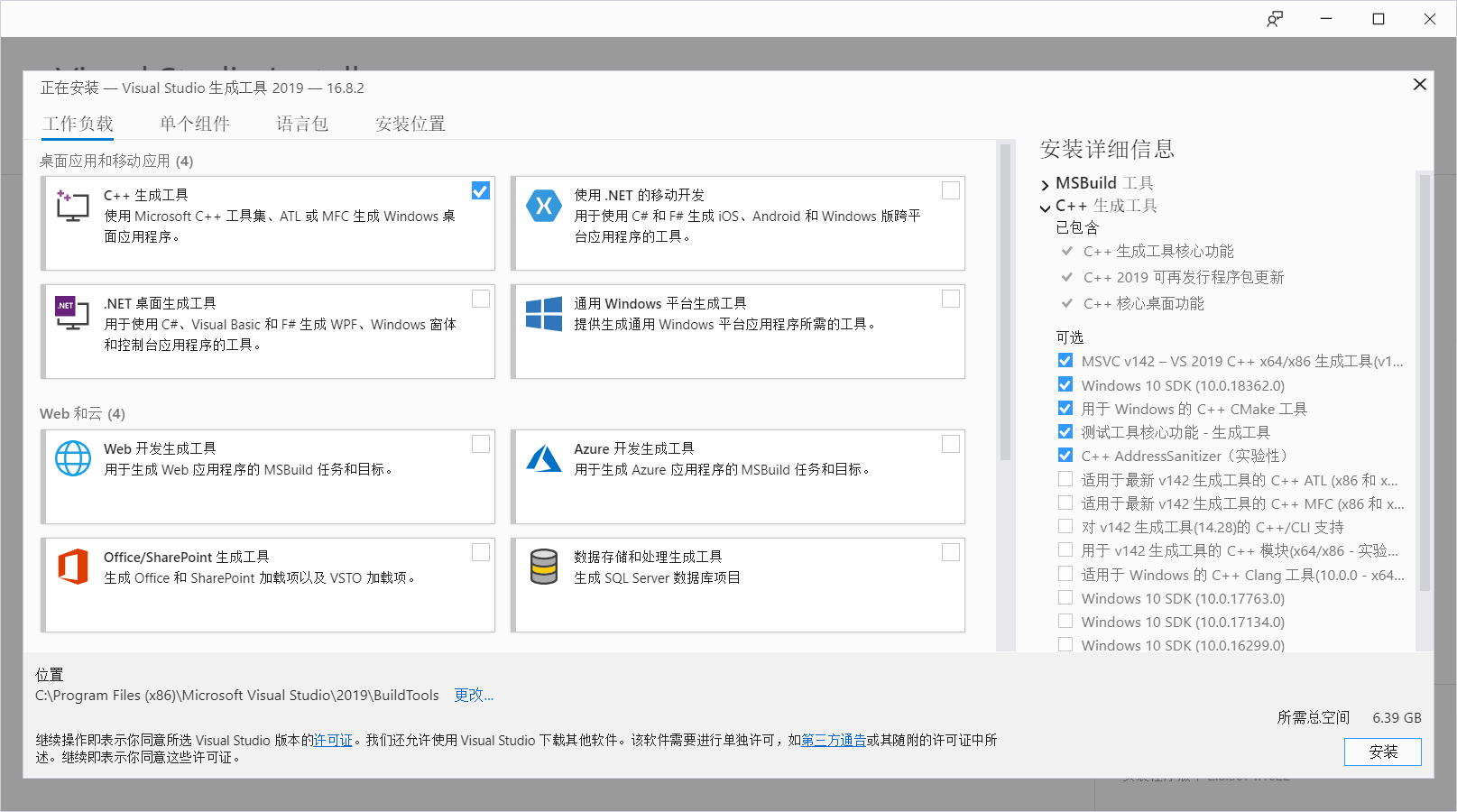Screen dimensions: 1457x812
Task: Enable C++/CLI support for v142 tools
Action: (x=1065, y=526)
